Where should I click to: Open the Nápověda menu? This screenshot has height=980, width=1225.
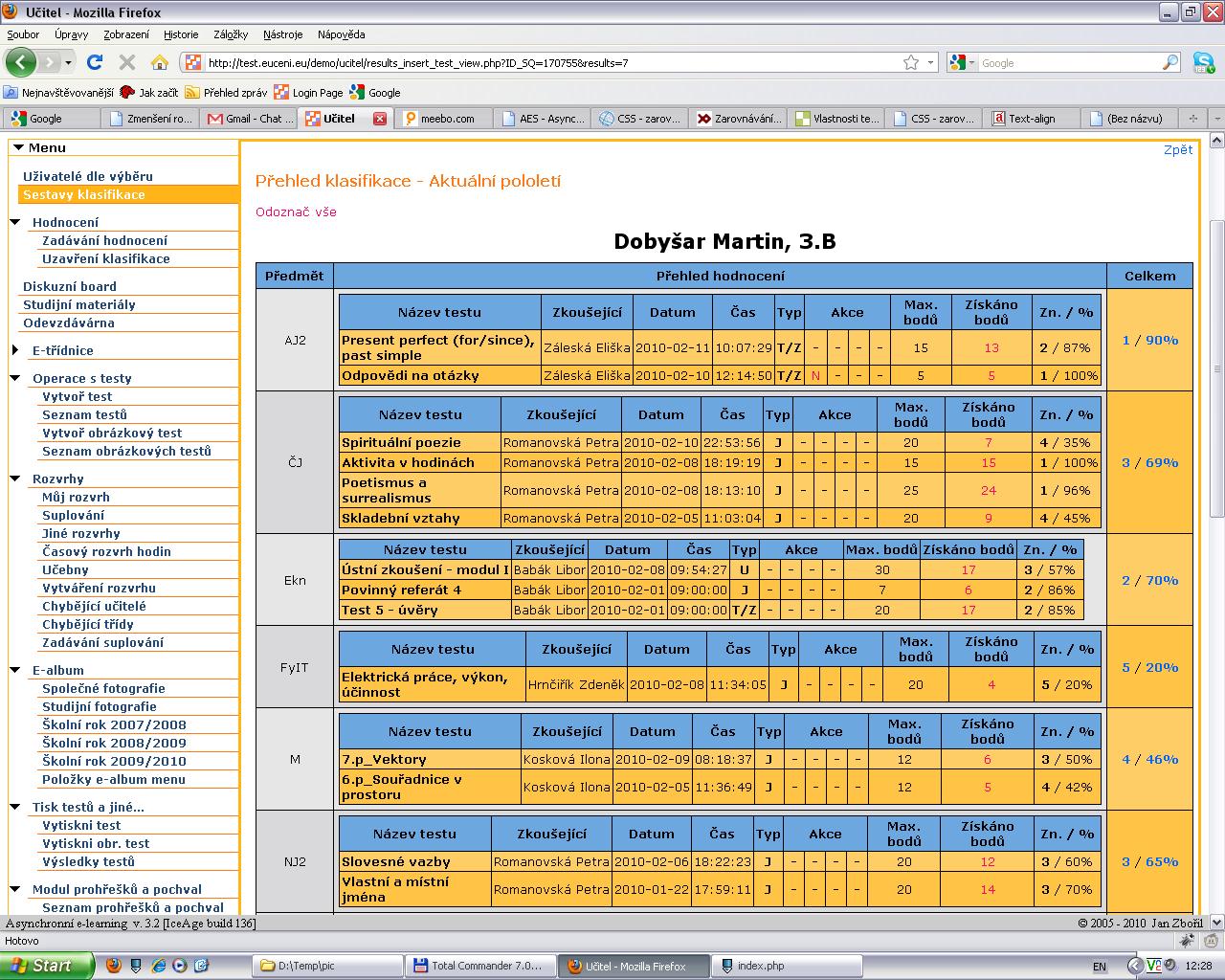[x=341, y=34]
